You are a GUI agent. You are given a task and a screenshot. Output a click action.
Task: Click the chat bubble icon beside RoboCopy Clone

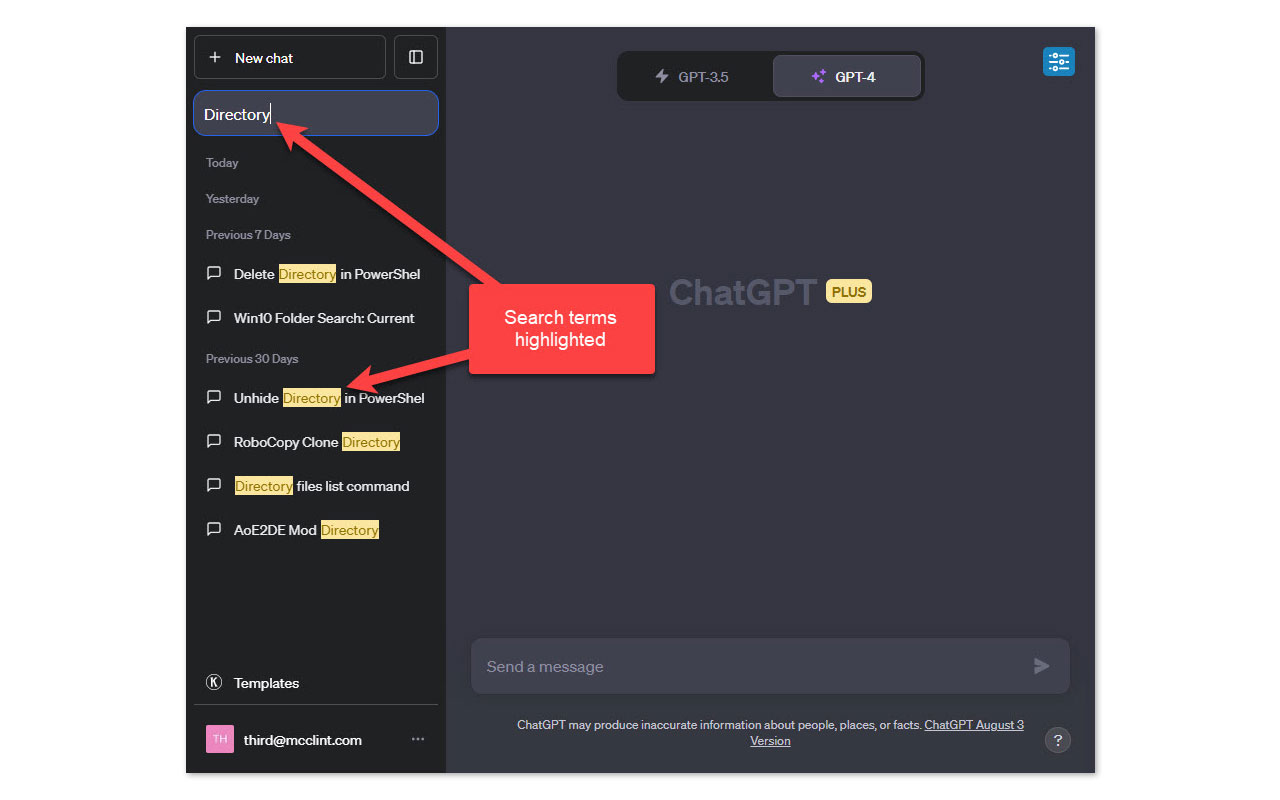click(213, 441)
